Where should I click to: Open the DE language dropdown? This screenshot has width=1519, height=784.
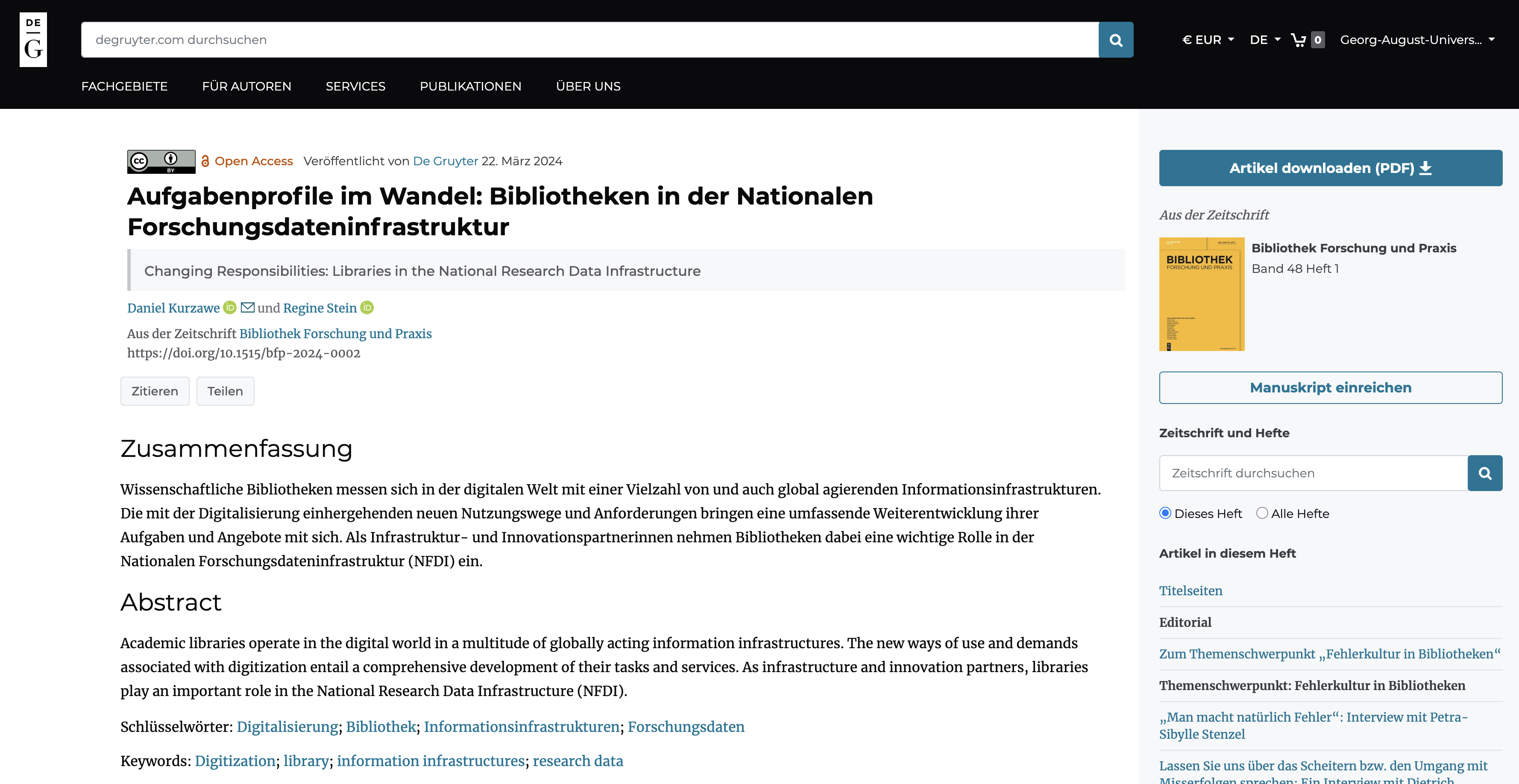point(1265,39)
